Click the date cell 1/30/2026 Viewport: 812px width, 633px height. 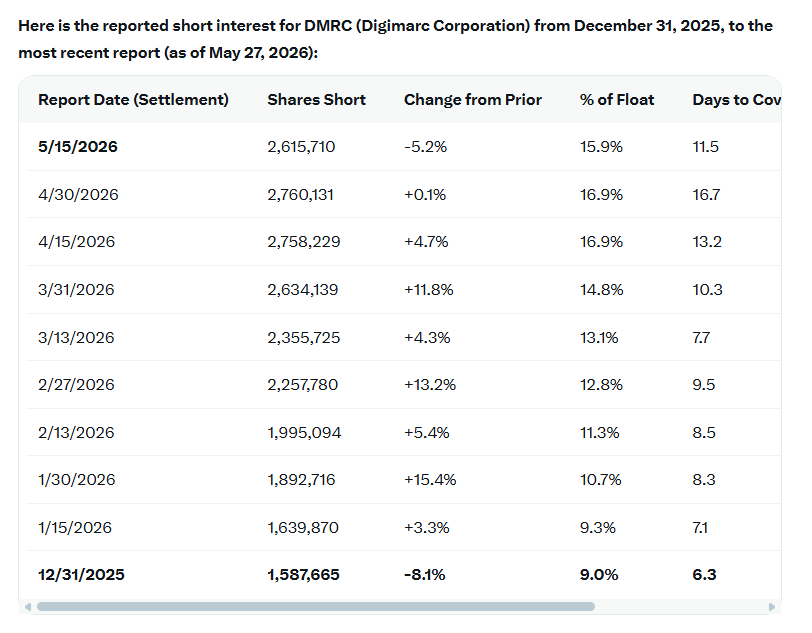coord(77,479)
